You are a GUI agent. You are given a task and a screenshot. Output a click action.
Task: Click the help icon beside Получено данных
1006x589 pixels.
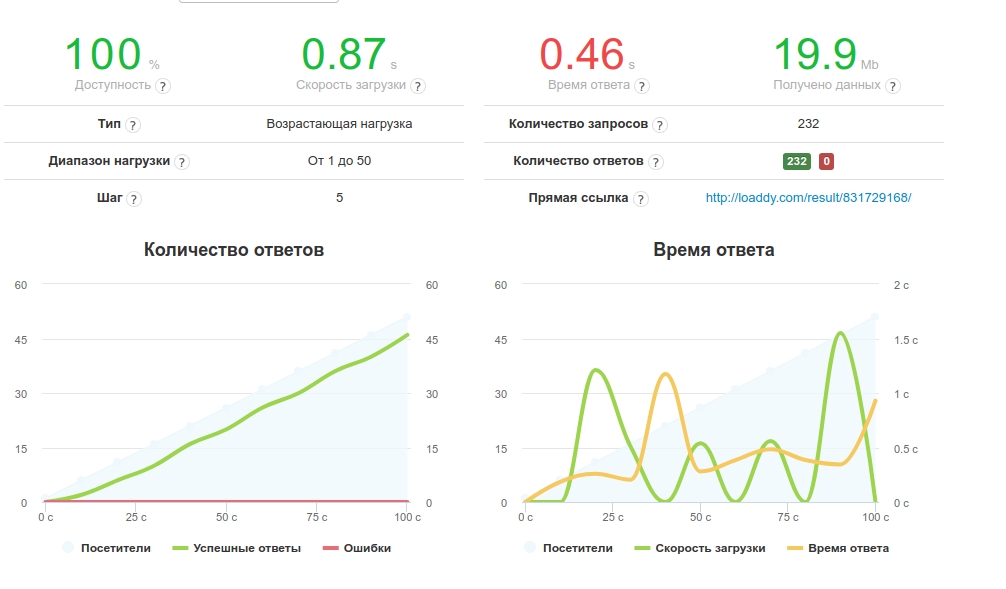(x=892, y=84)
